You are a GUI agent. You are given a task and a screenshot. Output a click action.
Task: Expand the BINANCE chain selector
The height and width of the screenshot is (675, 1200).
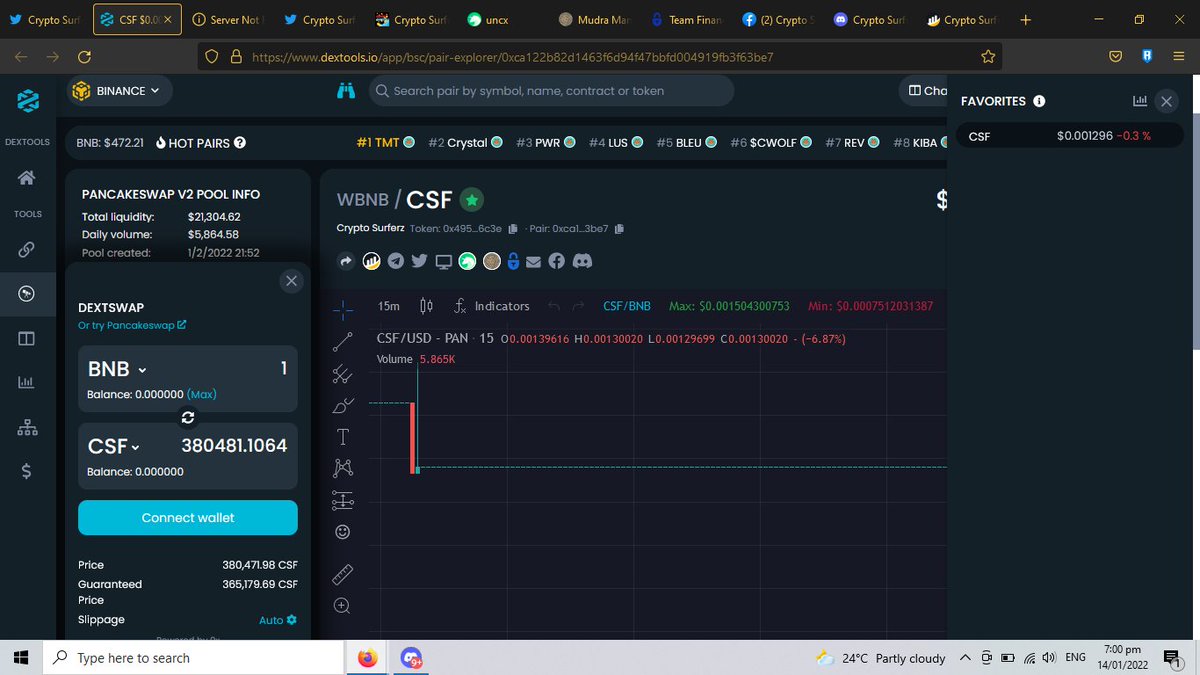(119, 91)
